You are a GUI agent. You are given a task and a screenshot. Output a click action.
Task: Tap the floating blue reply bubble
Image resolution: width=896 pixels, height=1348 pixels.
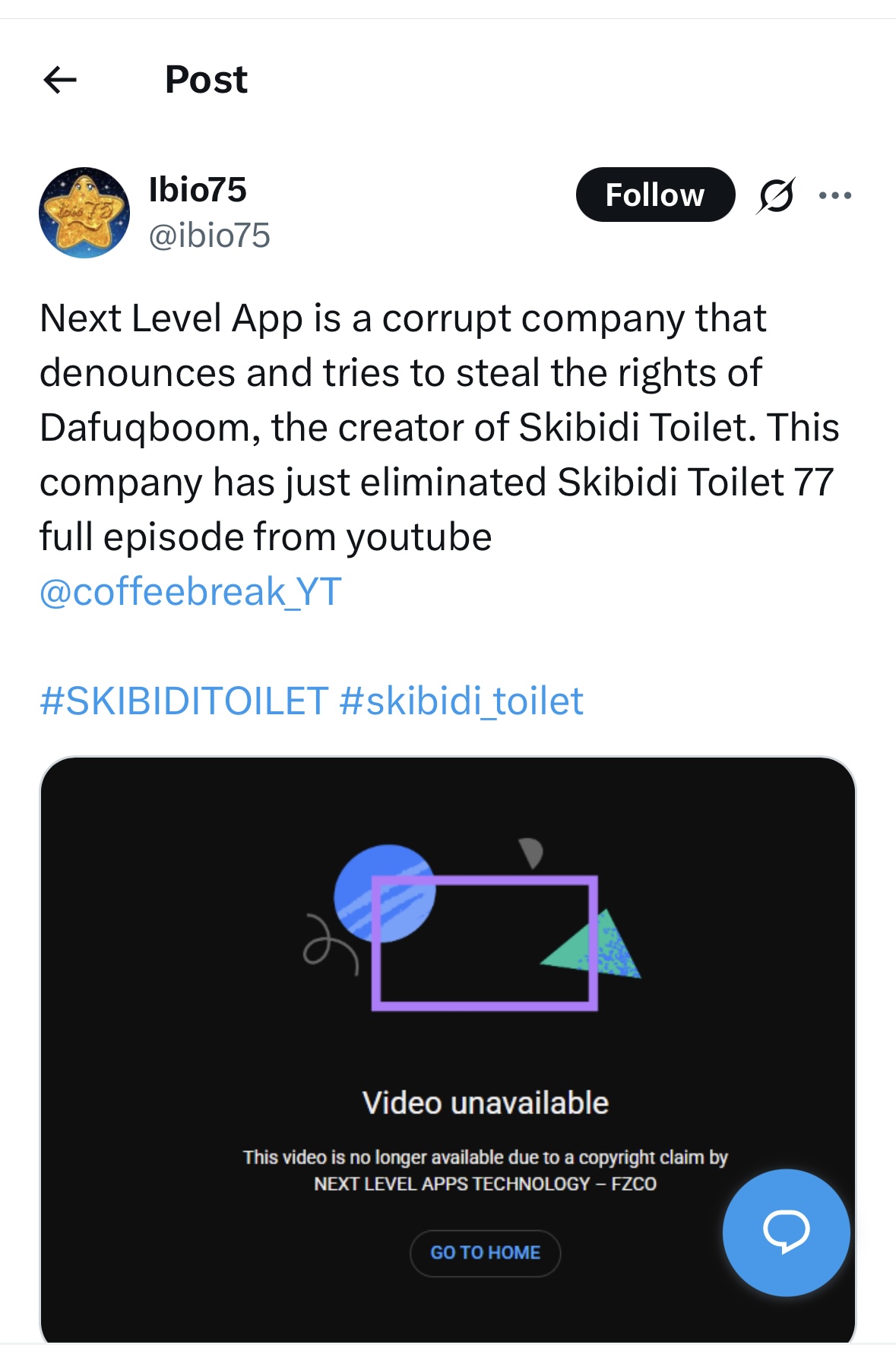786,1232
